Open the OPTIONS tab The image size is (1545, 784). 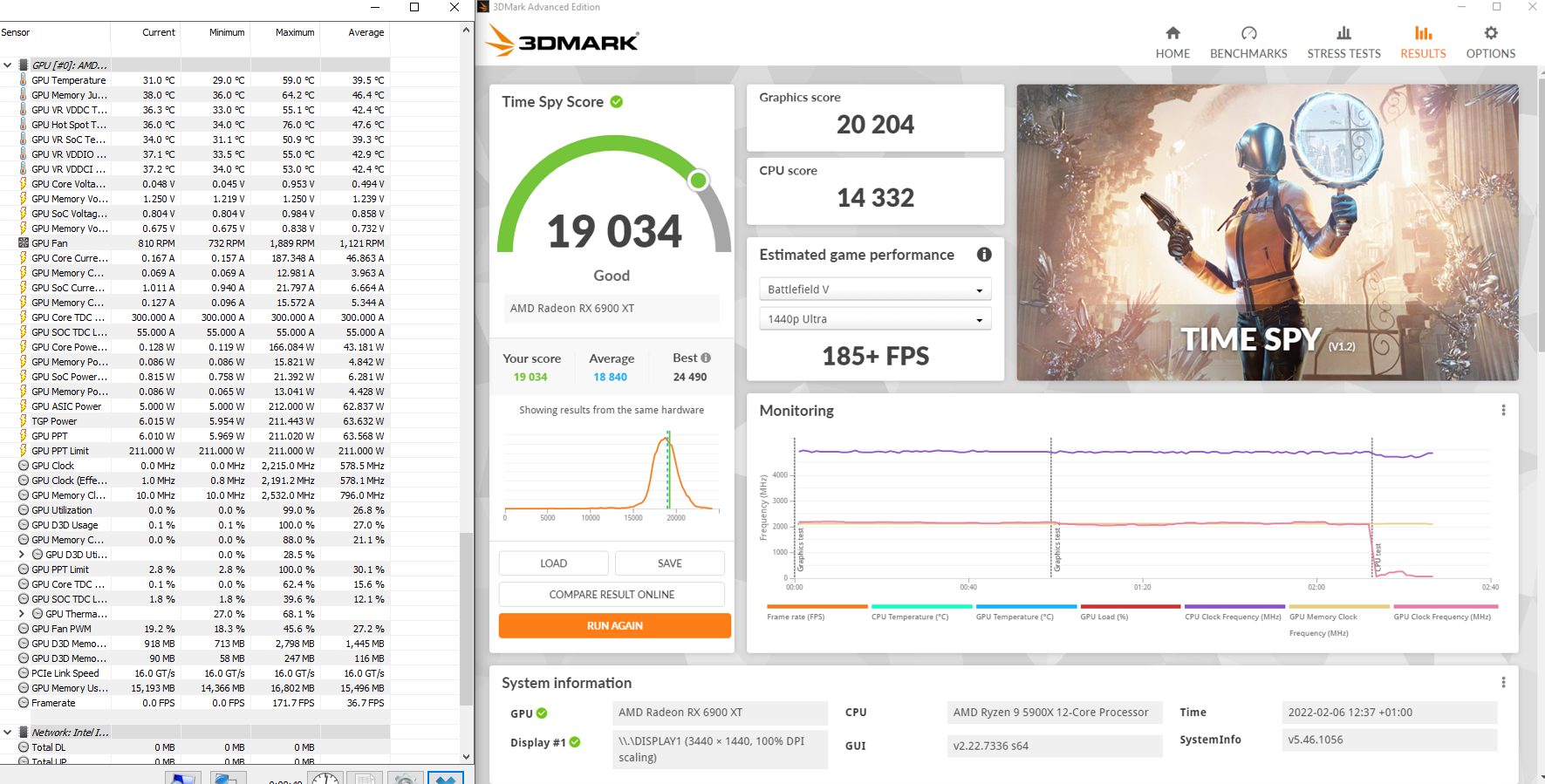pos(1490,43)
